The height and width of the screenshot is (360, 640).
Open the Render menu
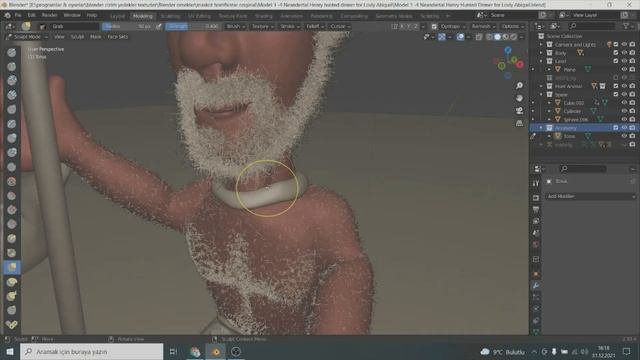pyautogui.click(x=50, y=15)
